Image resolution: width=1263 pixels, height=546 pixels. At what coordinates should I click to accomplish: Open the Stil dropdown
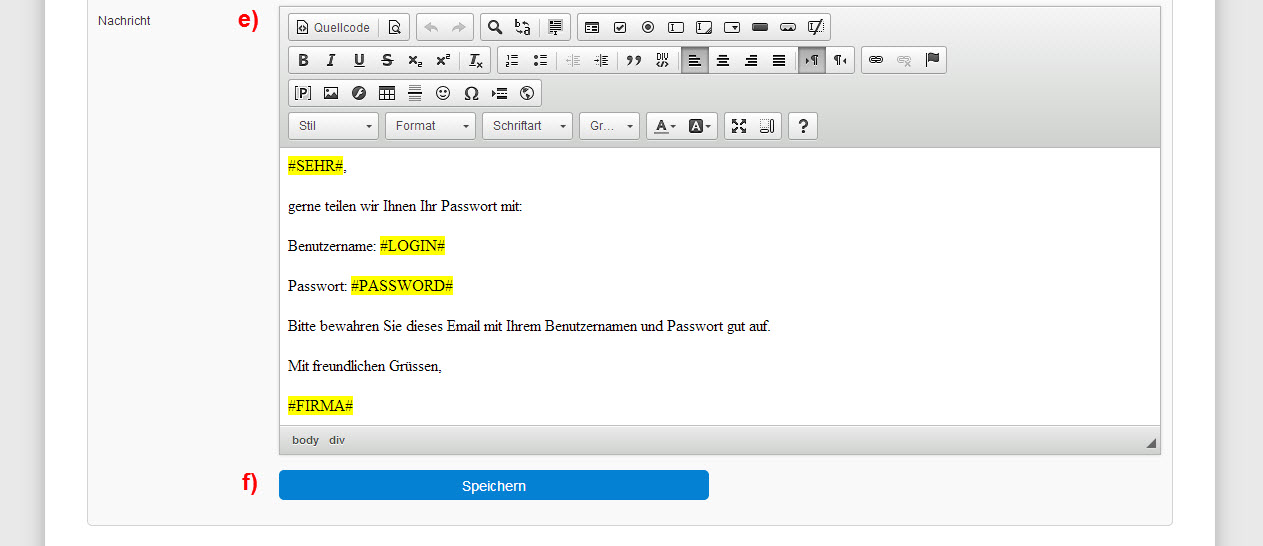334,126
